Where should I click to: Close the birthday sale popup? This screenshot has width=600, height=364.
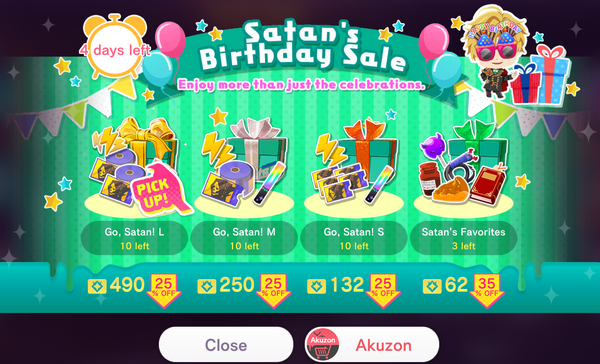coord(226,345)
